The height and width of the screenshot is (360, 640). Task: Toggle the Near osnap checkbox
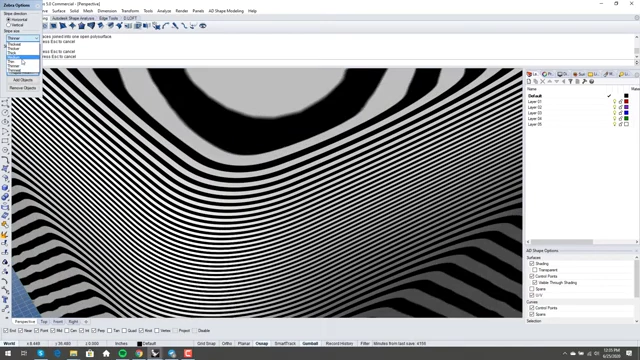(x=20, y=331)
